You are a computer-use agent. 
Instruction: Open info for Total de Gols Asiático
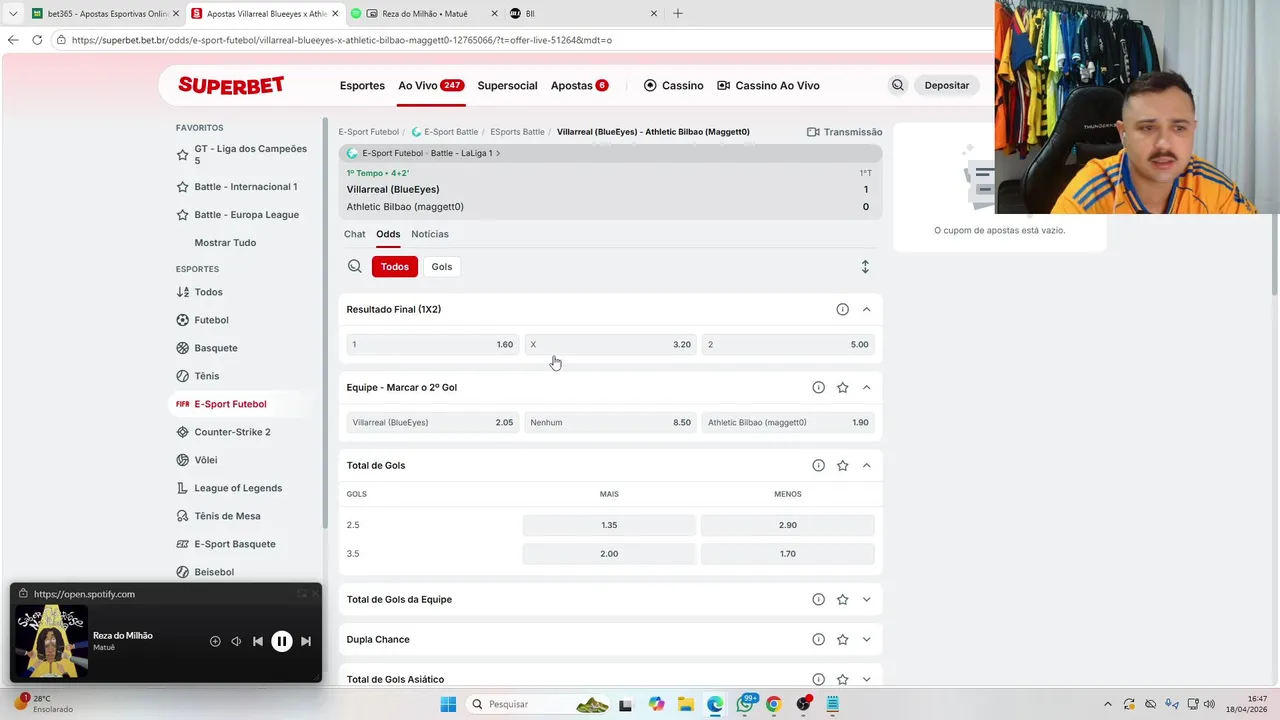[x=818, y=679]
